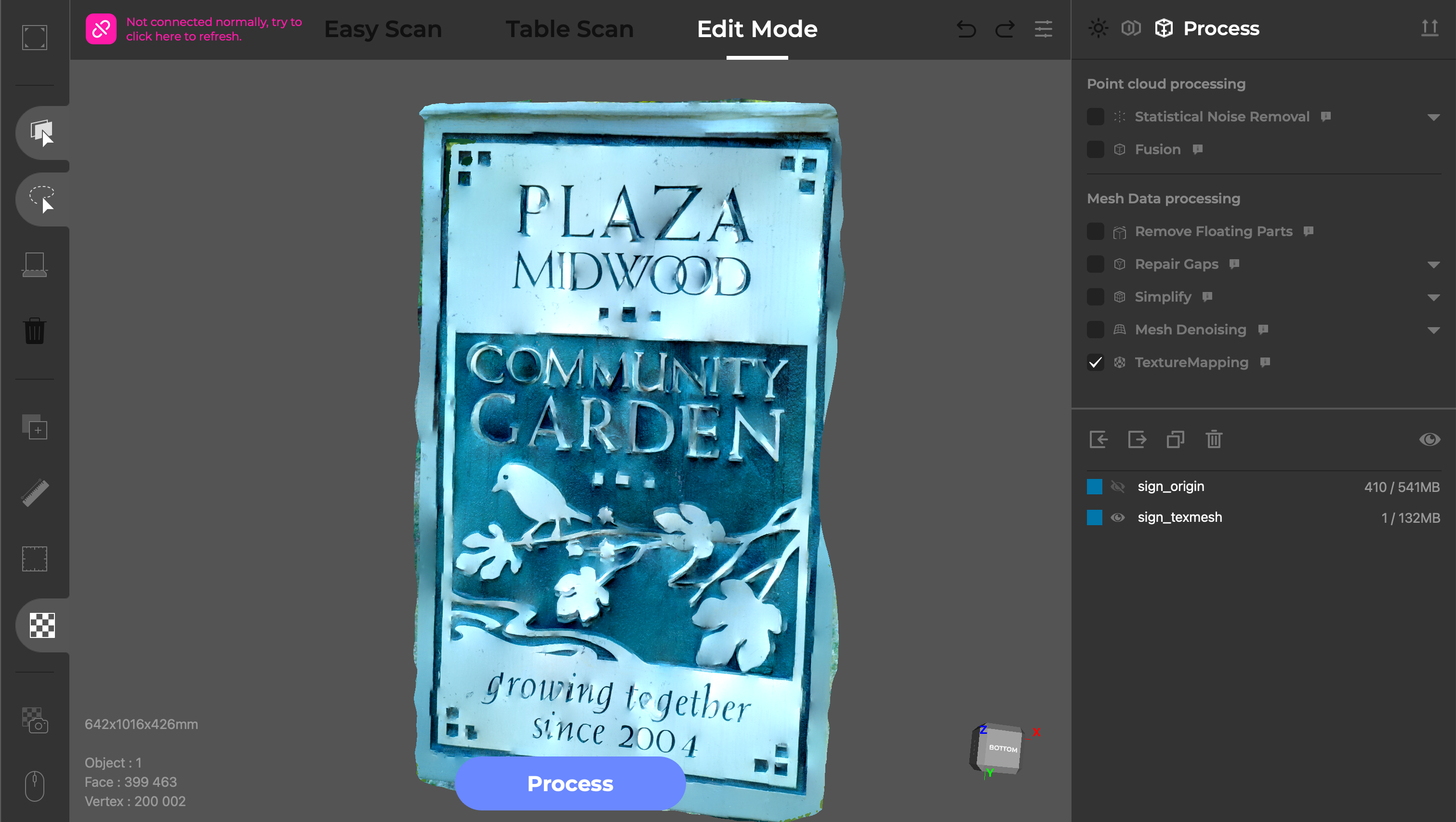1456x822 pixels.
Task: Open the sliders settings icon
Action: click(x=1044, y=29)
